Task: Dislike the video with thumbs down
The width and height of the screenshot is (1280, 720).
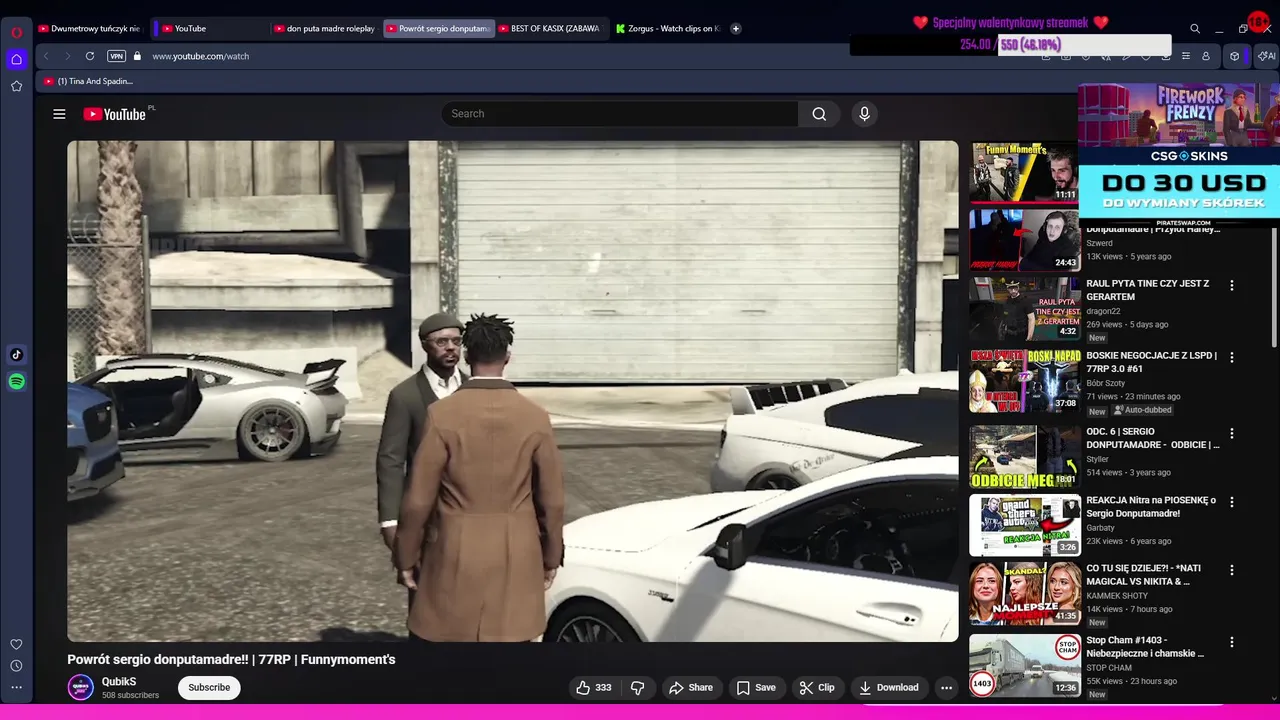Action: click(x=637, y=687)
